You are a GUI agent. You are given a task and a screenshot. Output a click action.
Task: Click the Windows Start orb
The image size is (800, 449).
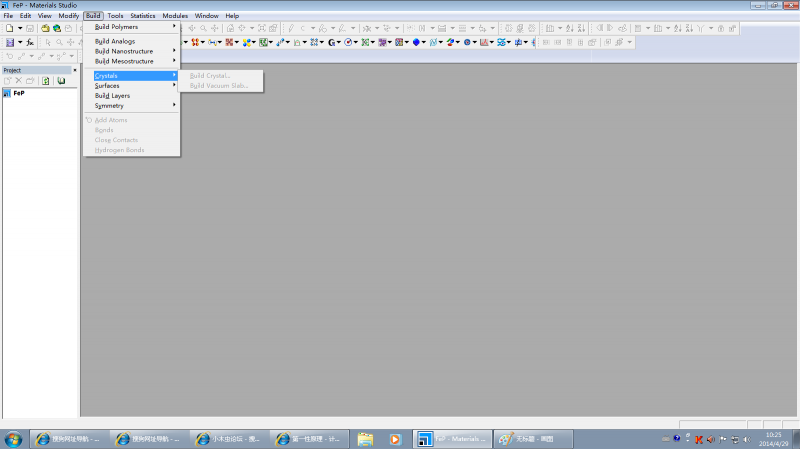pyautogui.click(x=13, y=439)
